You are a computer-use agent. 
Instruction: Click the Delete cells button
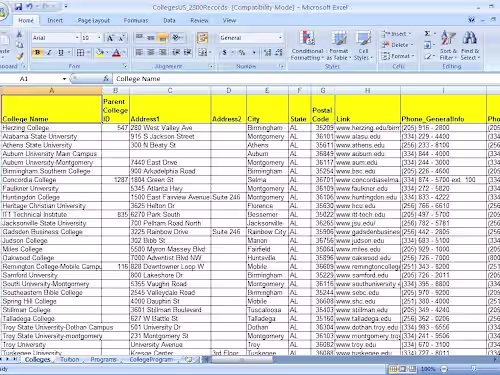pyautogui.click(x=397, y=45)
